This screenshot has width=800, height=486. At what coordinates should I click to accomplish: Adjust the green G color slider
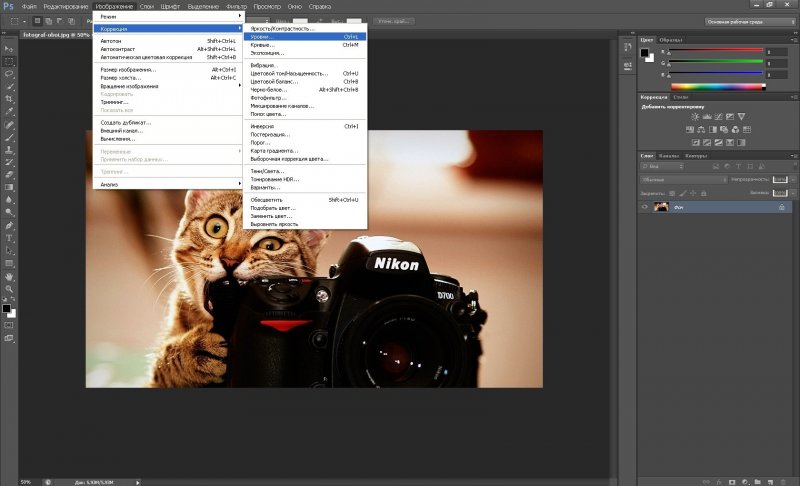click(715, 62)
